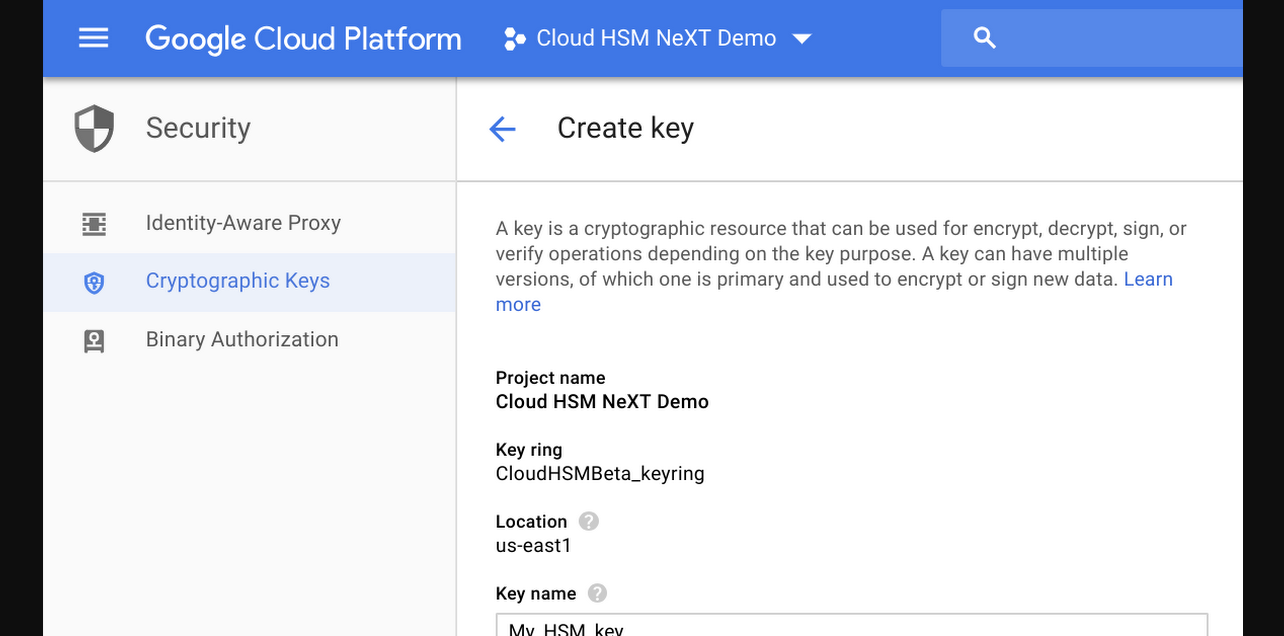Image resolution: width=1284 pixels, height=636 pixels.
Task: Expand the project dropdown arrow
Action: point(801,39)
